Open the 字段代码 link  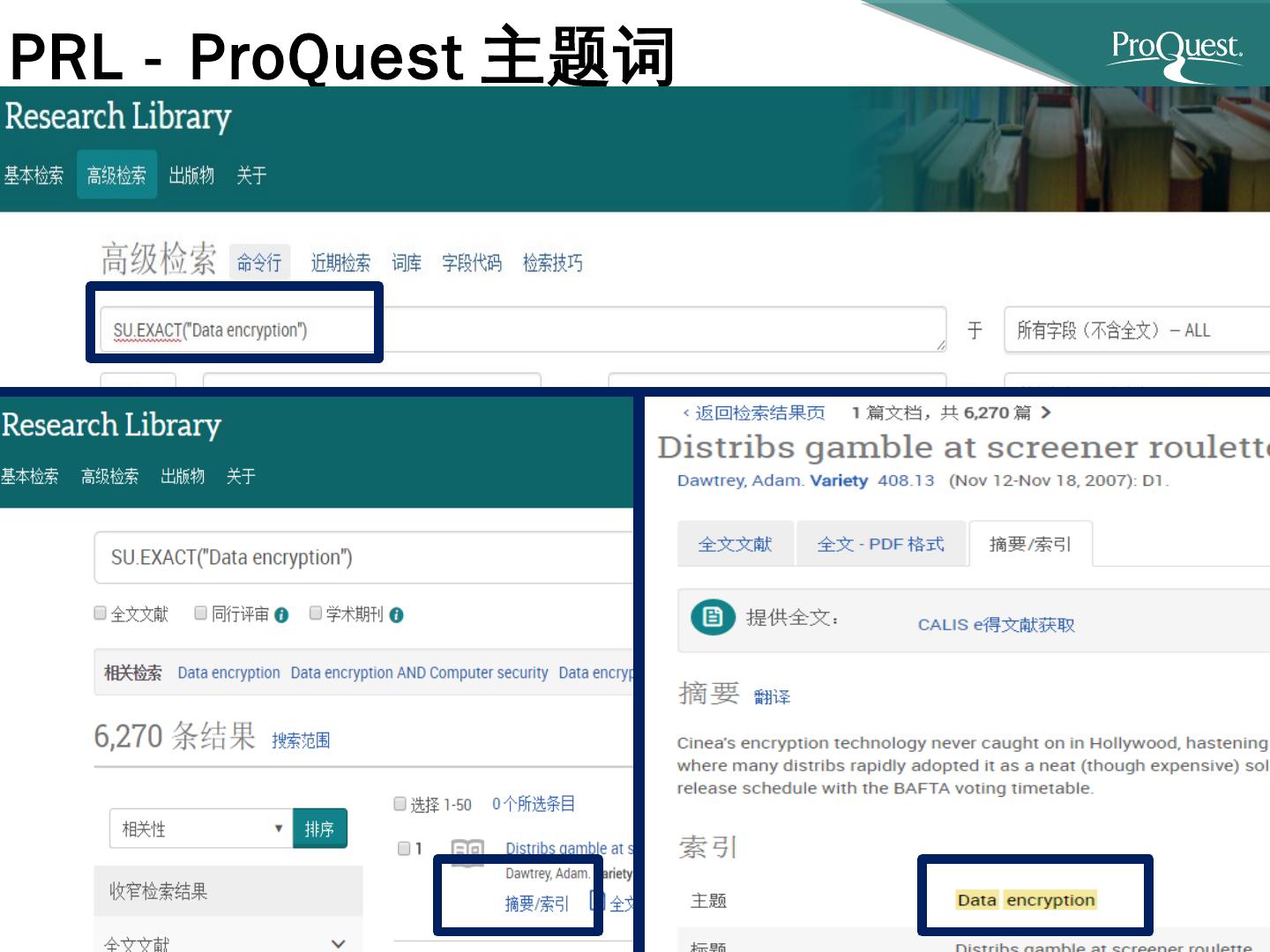pyautogui.click(x=472, y=263)
